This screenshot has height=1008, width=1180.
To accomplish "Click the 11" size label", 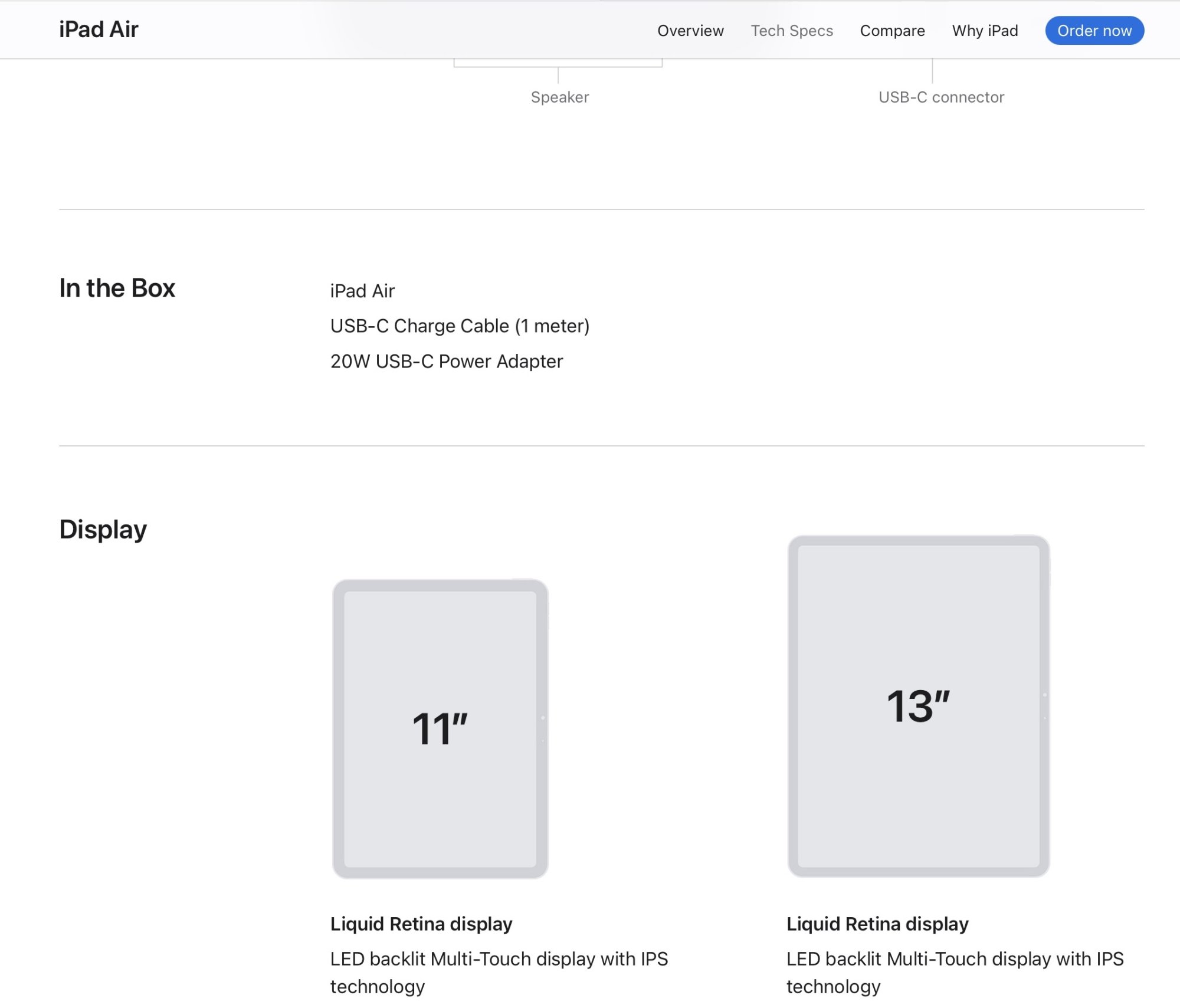I will [440, 730].
